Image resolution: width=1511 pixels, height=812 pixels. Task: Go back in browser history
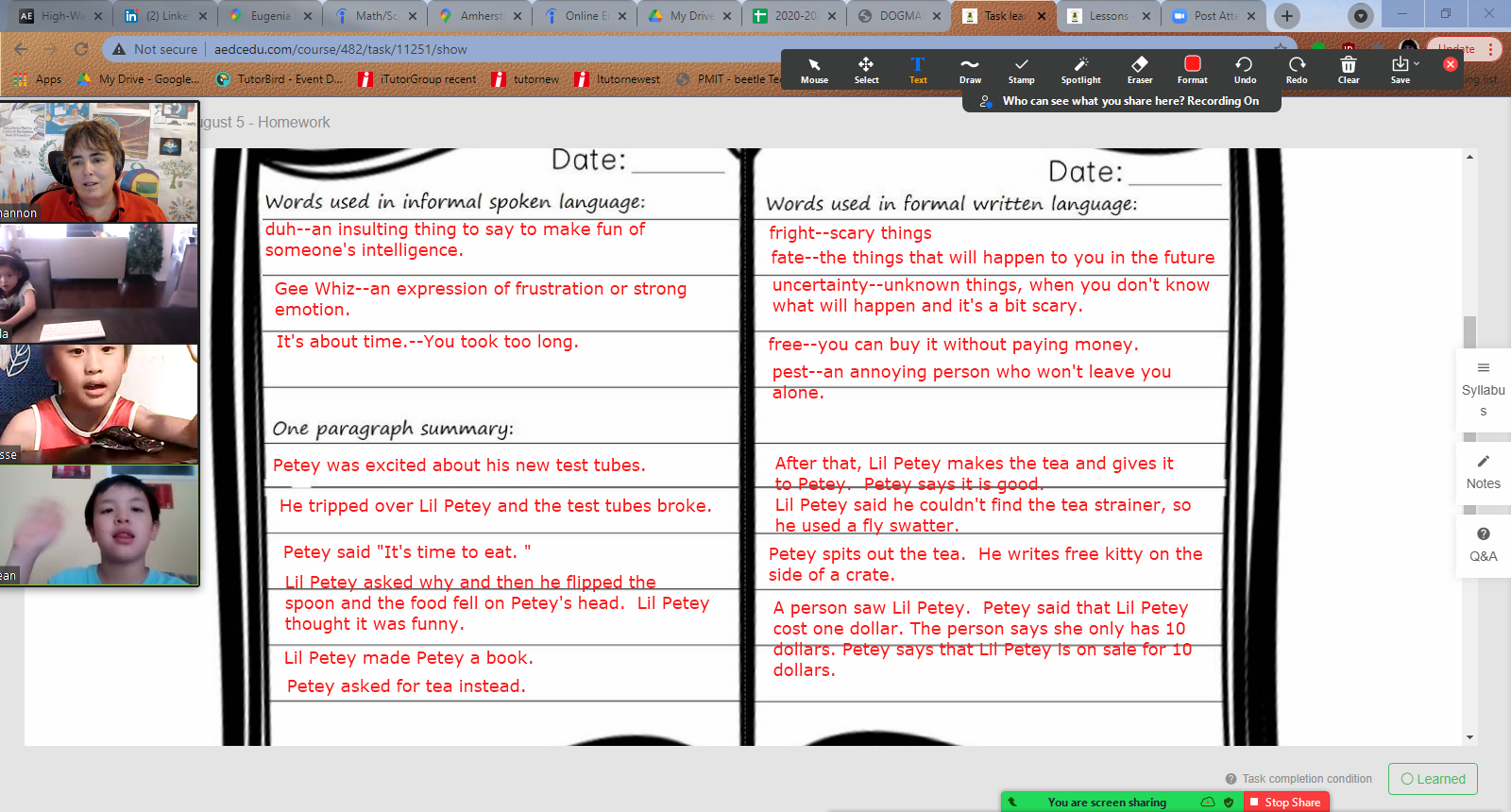click(x=21, y=49)
